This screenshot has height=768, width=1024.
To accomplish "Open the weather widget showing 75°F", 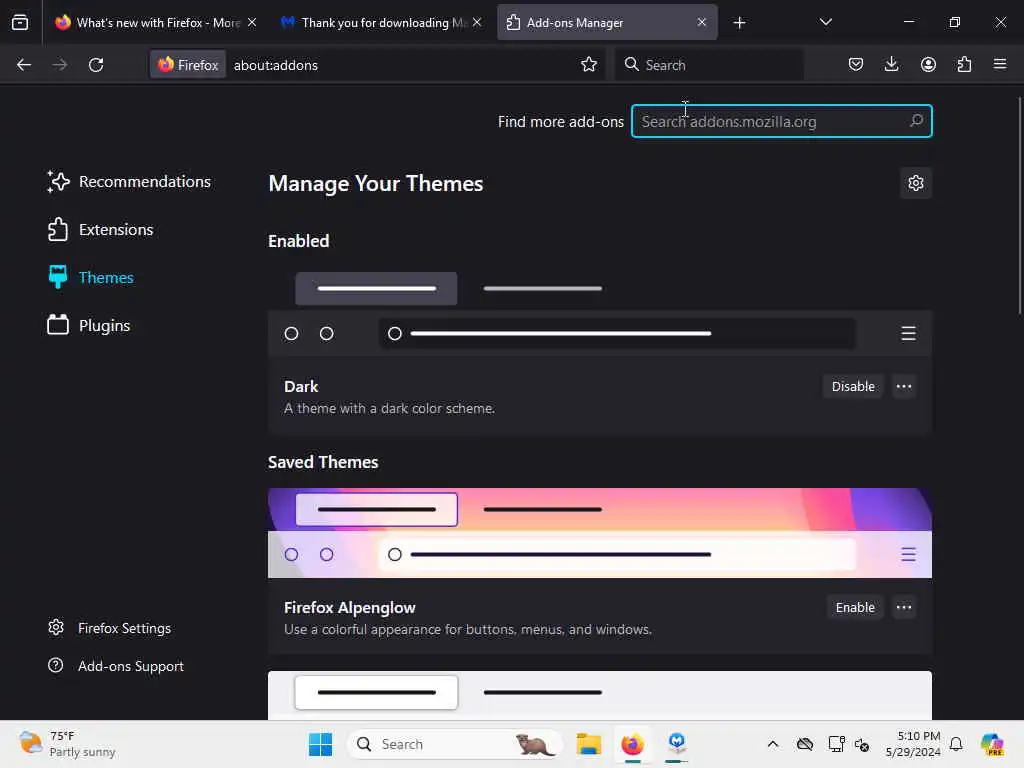I will (x=67, y=744).
